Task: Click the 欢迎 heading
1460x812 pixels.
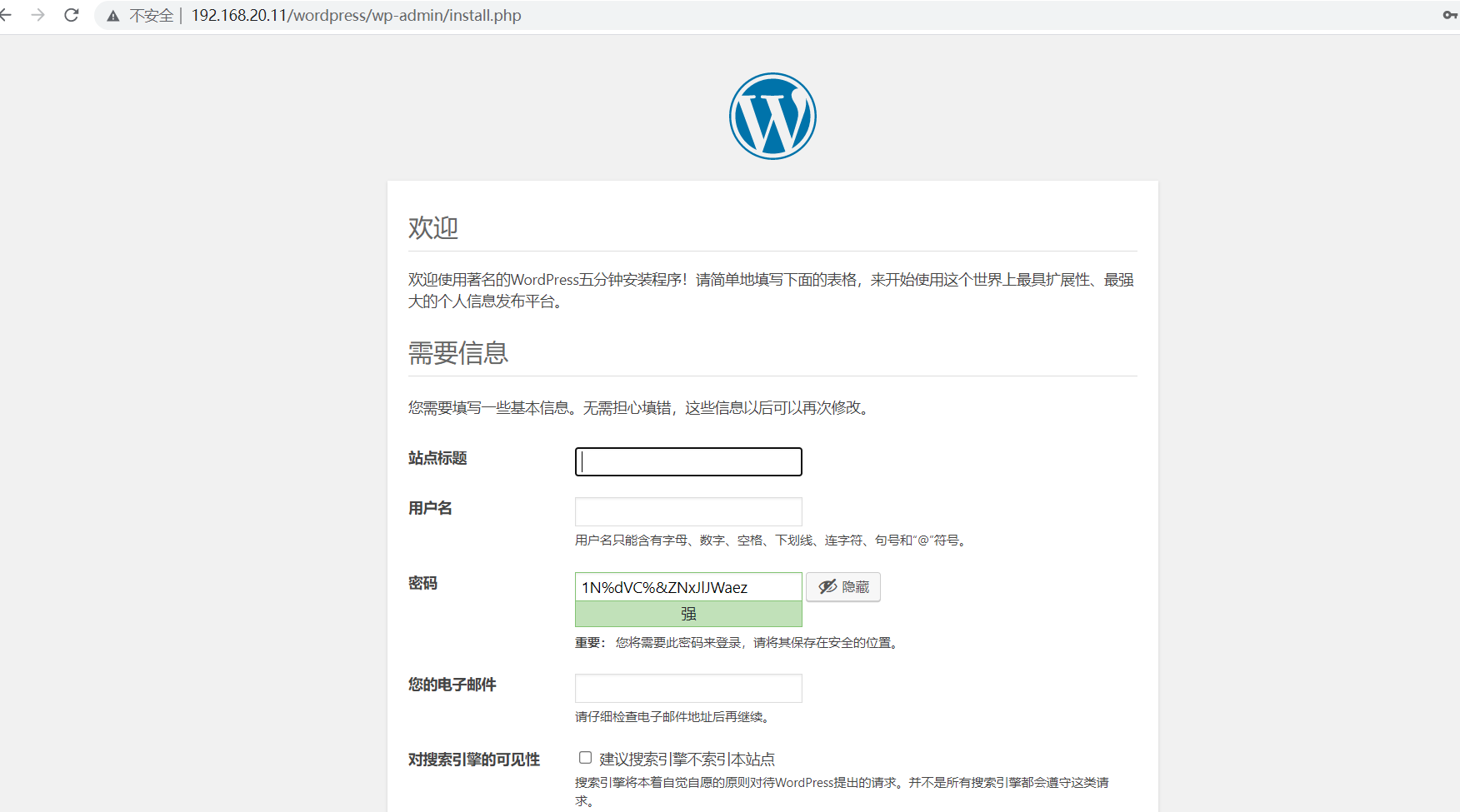Action: (433, 227)
